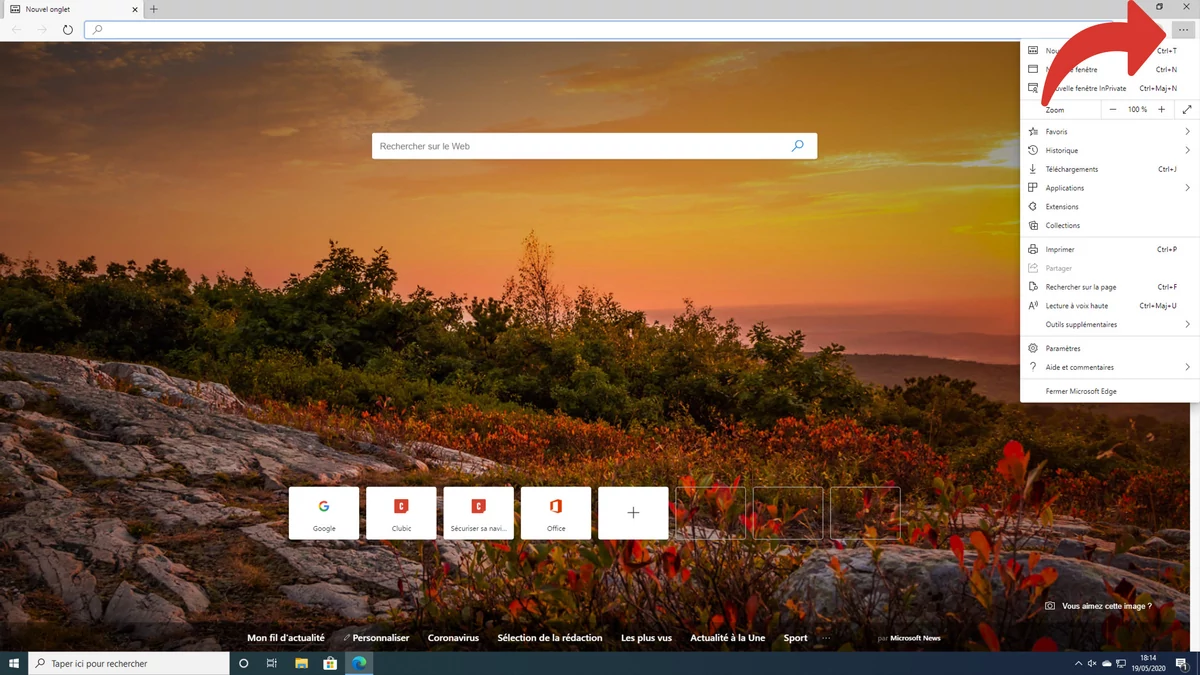Expand the Outils supplémentaires chevron

1188,324
